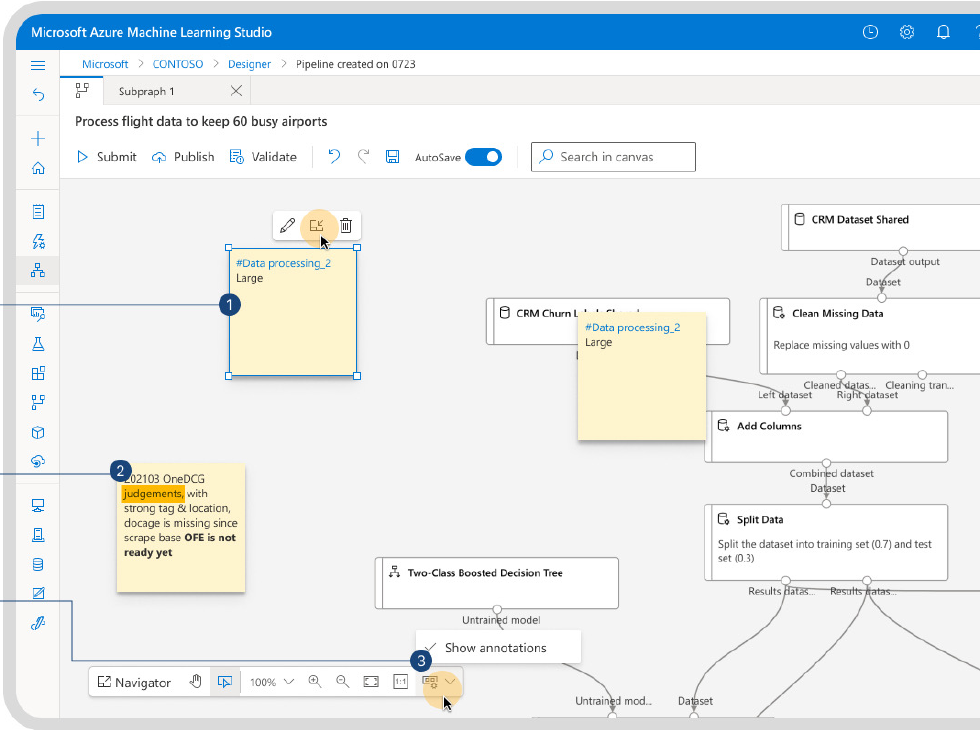Select the 202103 OneDCG sticky note
The height and width of the screenshot is (730, 980).
pos(181,528)
